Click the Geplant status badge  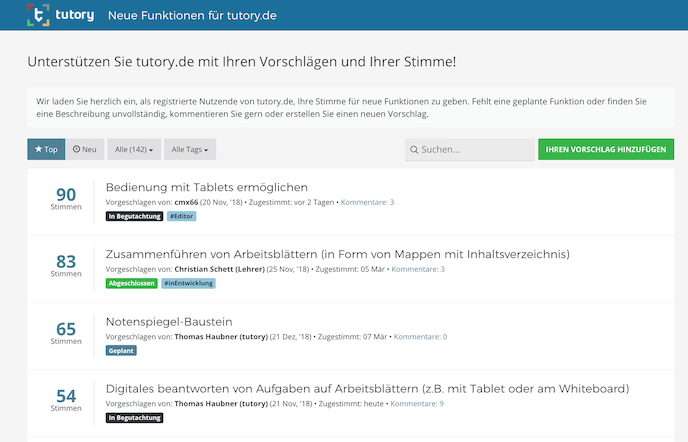coord(121,351)
